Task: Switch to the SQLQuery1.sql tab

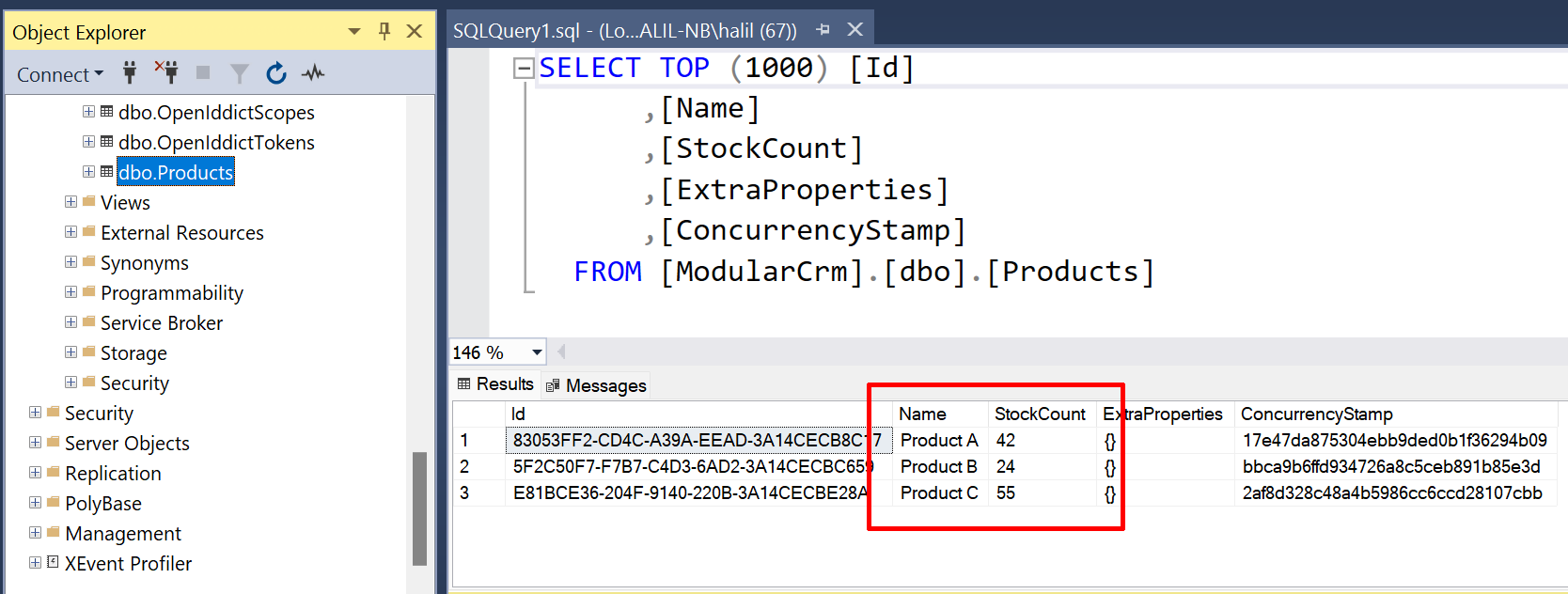Action: coord(625,30)
